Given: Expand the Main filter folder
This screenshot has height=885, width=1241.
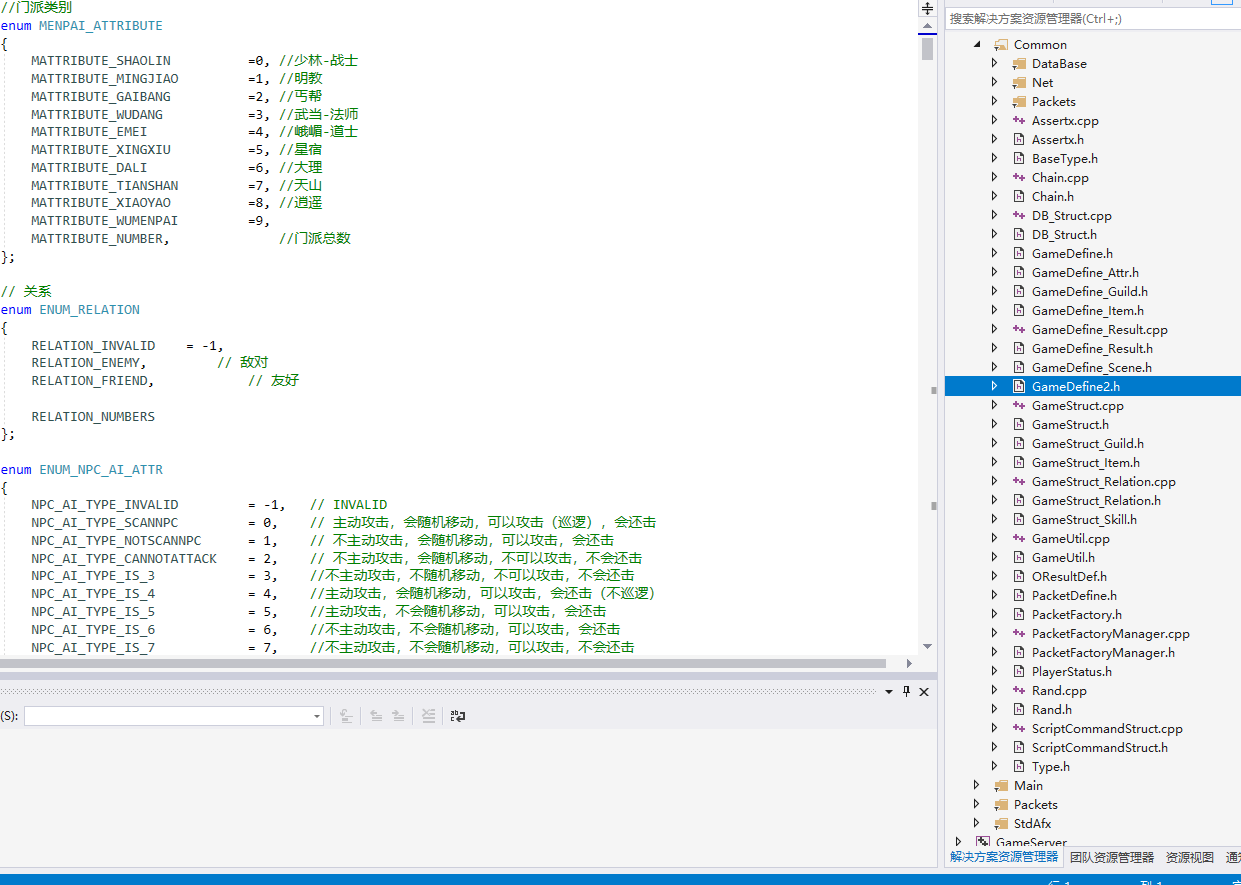Looking at the screenshot, I should [x=977, y=785].
